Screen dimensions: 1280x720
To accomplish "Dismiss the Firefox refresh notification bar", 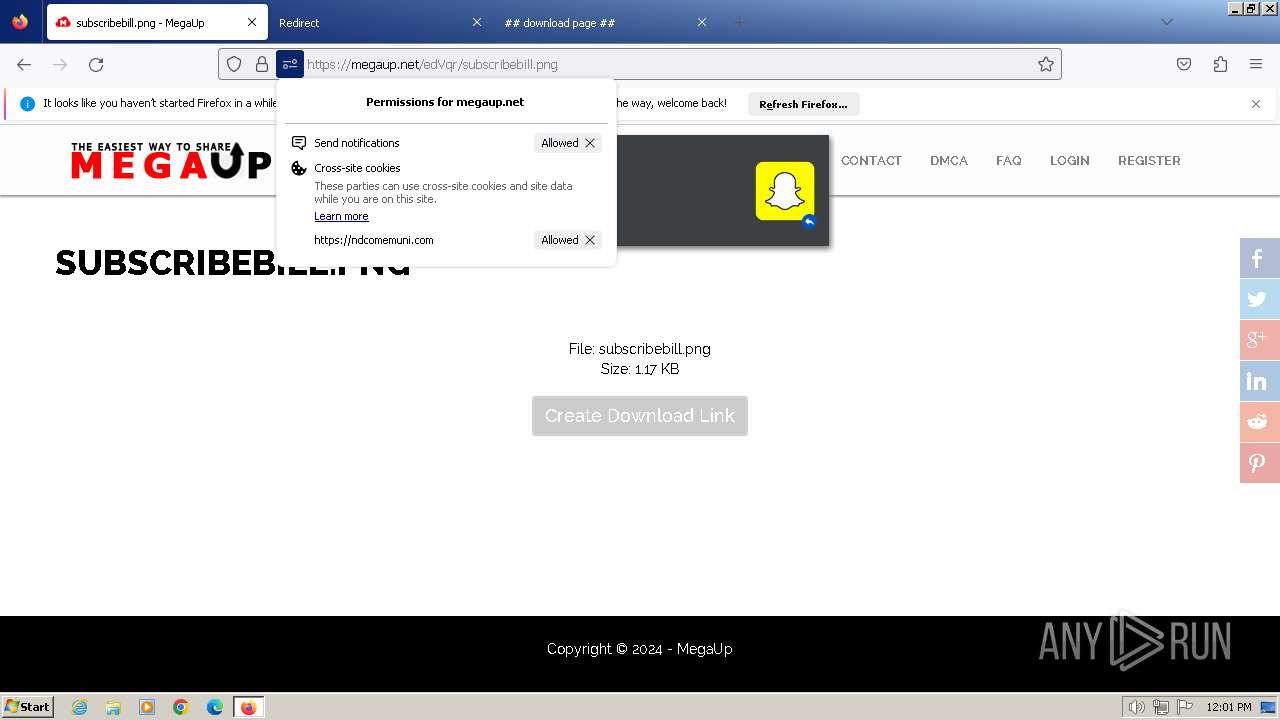I will coord(1256,104).
